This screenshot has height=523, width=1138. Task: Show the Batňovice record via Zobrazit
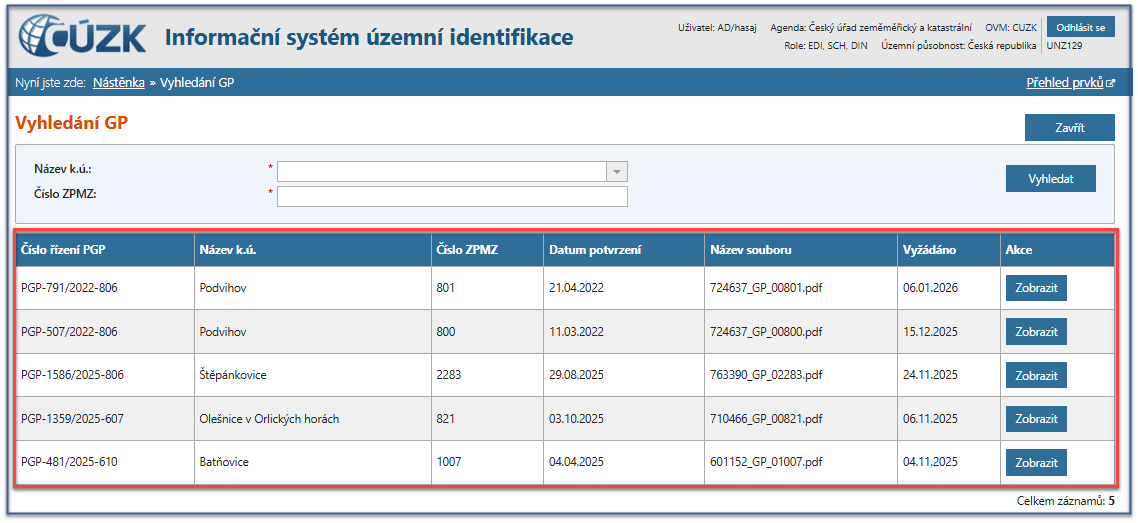[x=1036, y=463]
